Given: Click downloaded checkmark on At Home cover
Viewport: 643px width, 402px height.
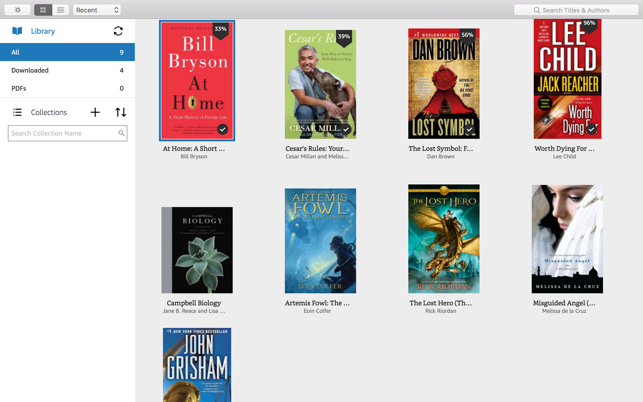Looking at the screenshot, I should [223, 130].
